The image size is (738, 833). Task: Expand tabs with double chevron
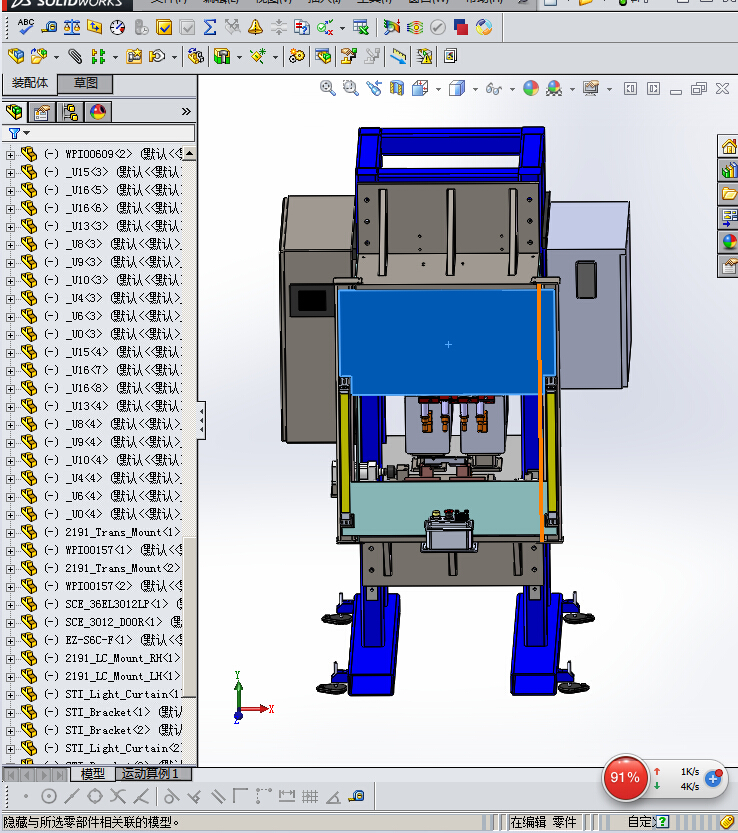(x=186, y=112)
